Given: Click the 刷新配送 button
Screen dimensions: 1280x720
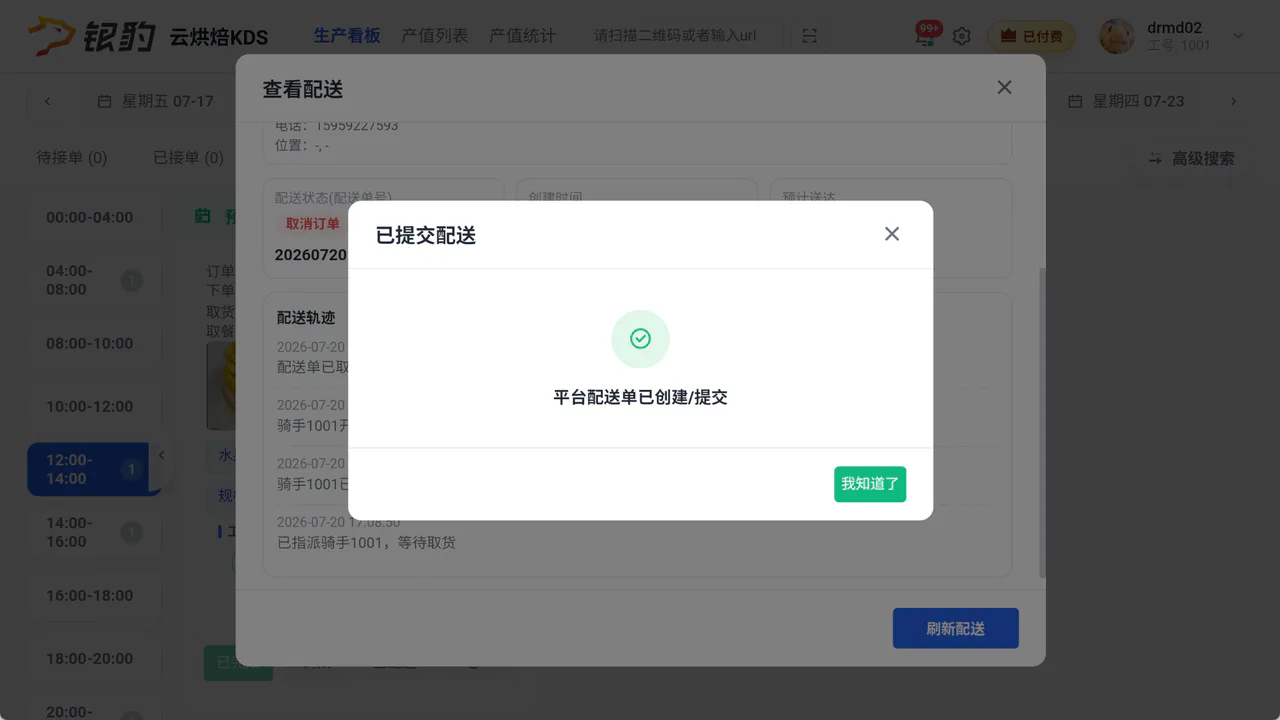Looking at the screenshot, I should (x=955, y=628).
